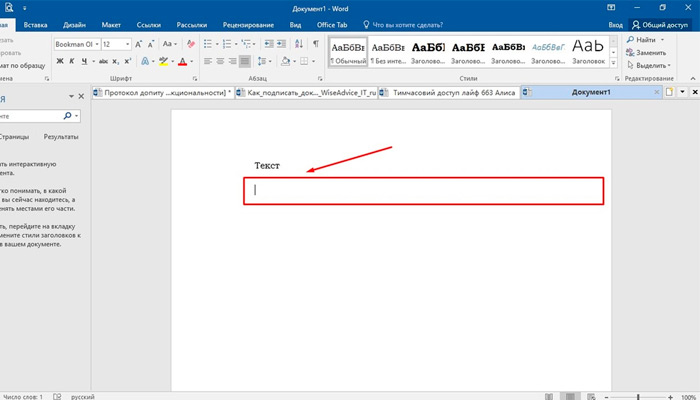Click Общий доступ share button
700x400 pixels.
660,25
